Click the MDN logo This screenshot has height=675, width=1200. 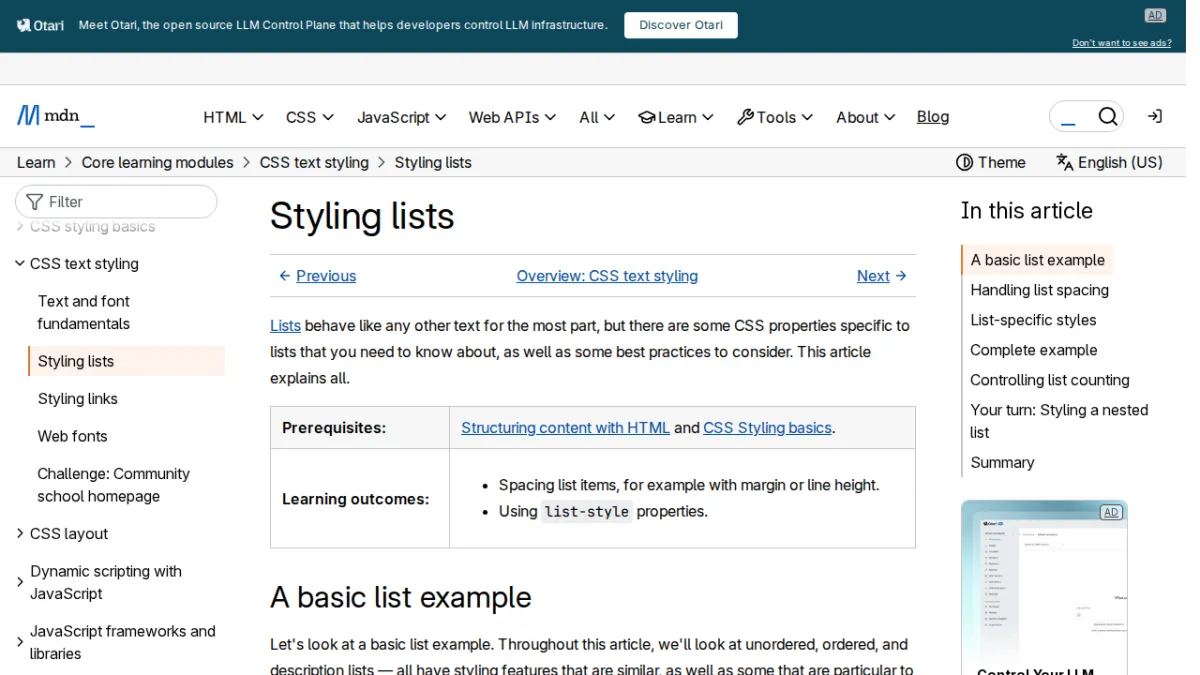pyautogui.click(x=56, y=116)
